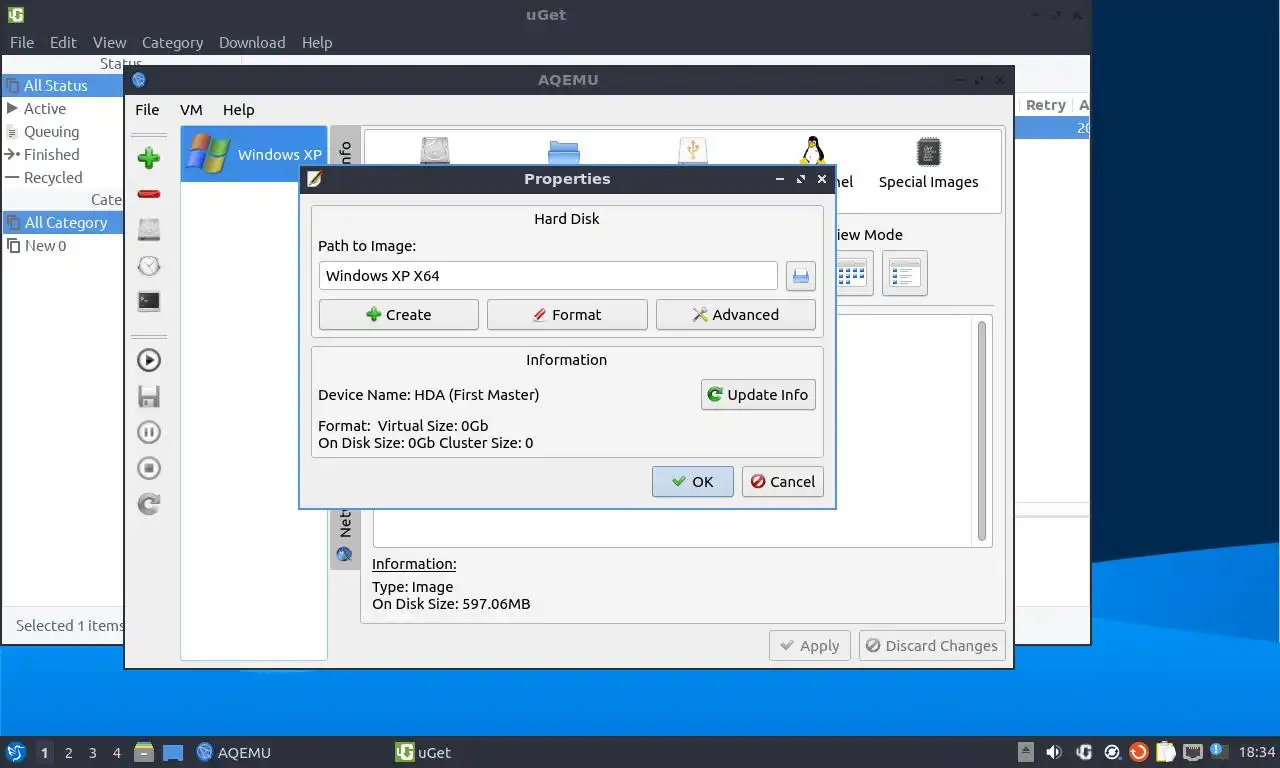The height and width of the screenshot is (768, 1280).
Task: Click the AQEMU device list vertical scrollbar
Action: click(x=982, y=431)
